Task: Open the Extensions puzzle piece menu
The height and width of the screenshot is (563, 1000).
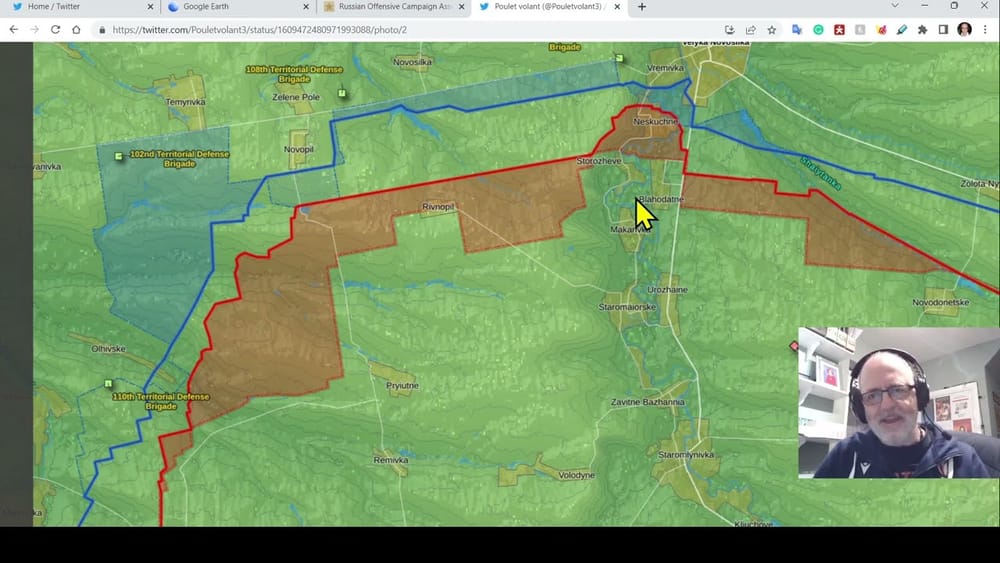Action: coord(922,30)
